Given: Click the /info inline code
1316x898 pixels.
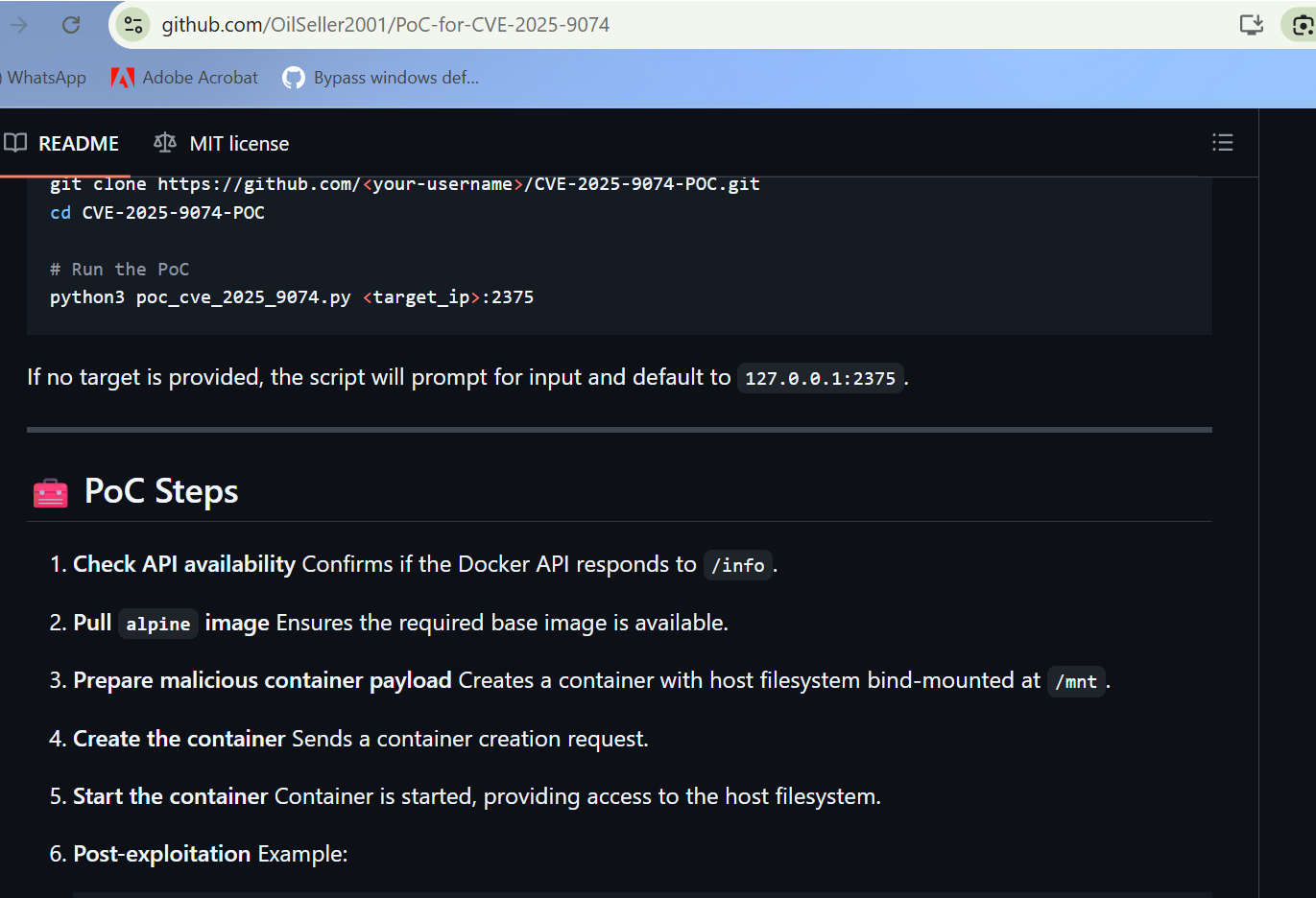Looking at the screenshot, I should pos(738,565).
